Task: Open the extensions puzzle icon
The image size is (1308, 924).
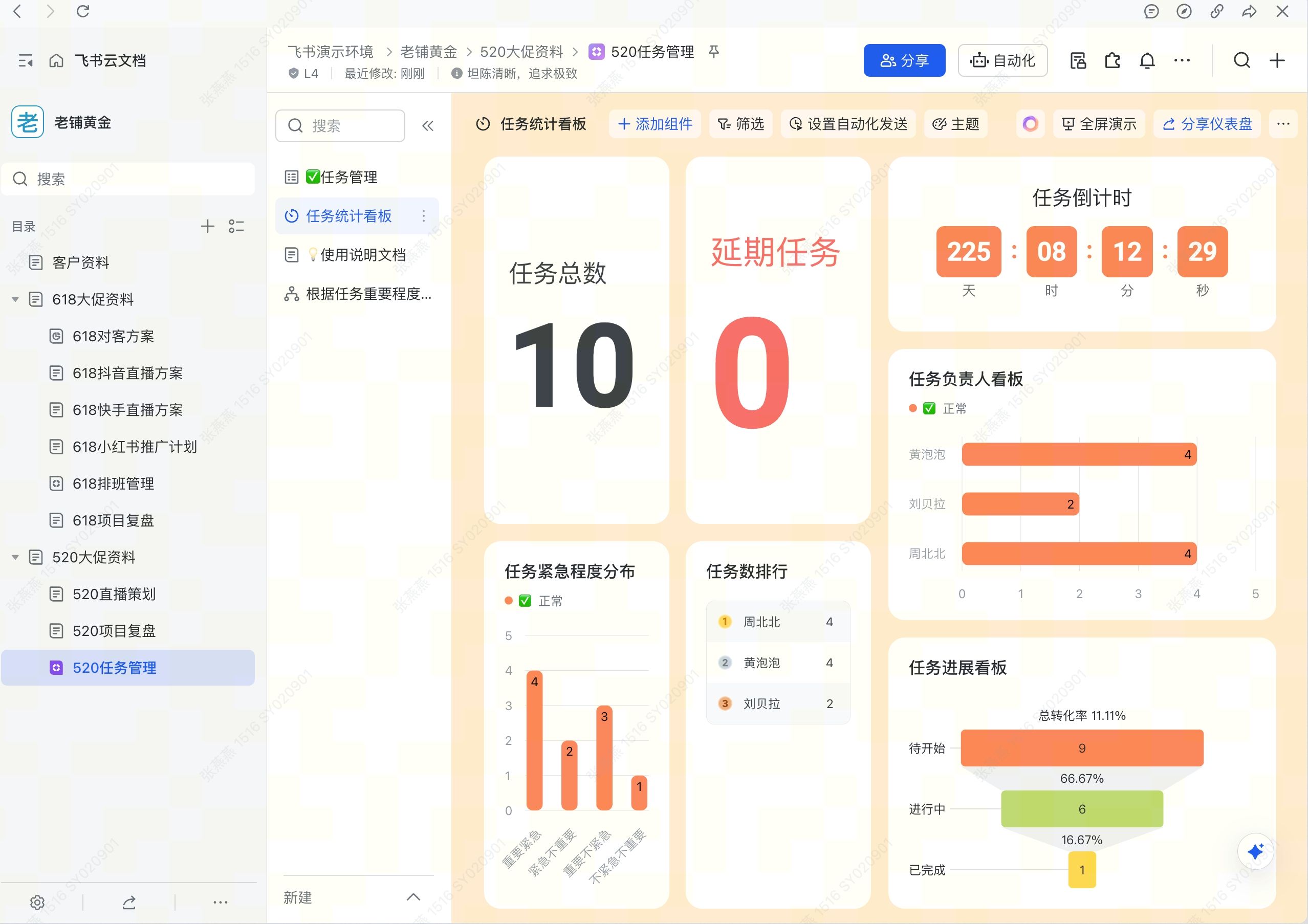Action: click(1112, 60)
